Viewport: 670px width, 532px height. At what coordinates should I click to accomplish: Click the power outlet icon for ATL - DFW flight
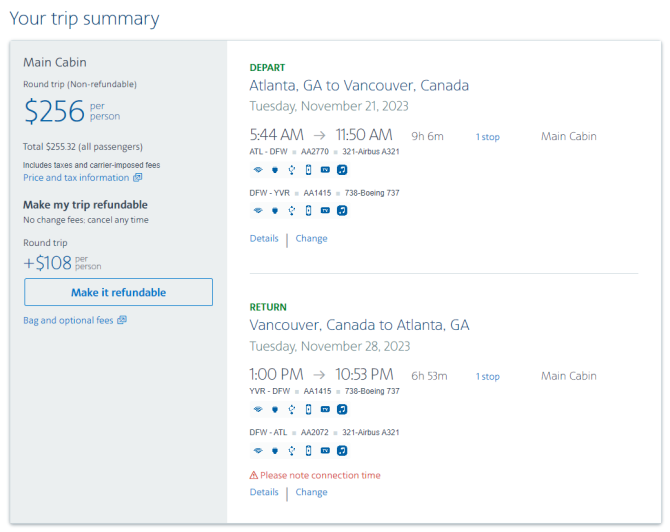(x=275, y=170)
